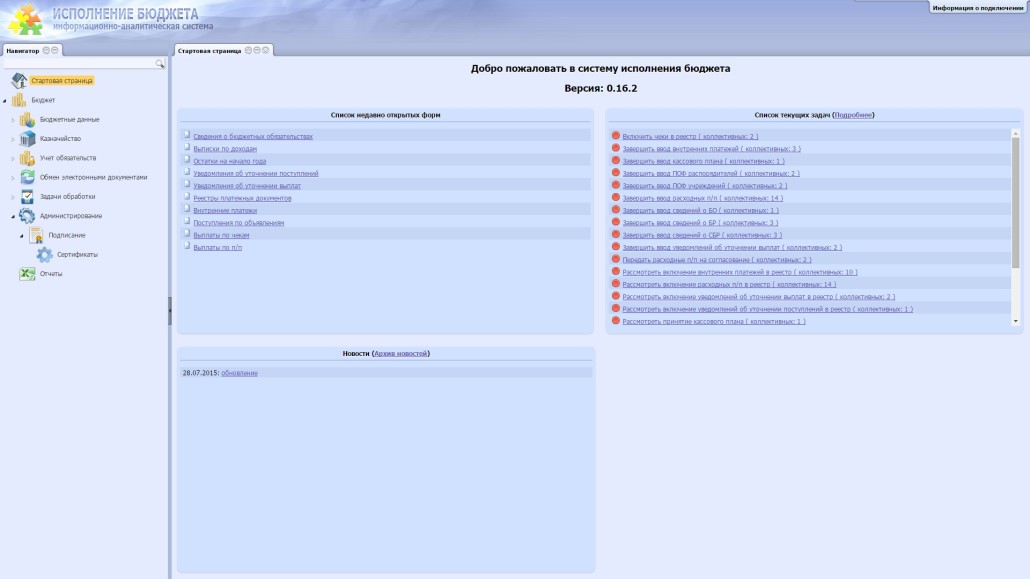
Task: Collapse the navigator panel using splitter handle
Action: 169,311
